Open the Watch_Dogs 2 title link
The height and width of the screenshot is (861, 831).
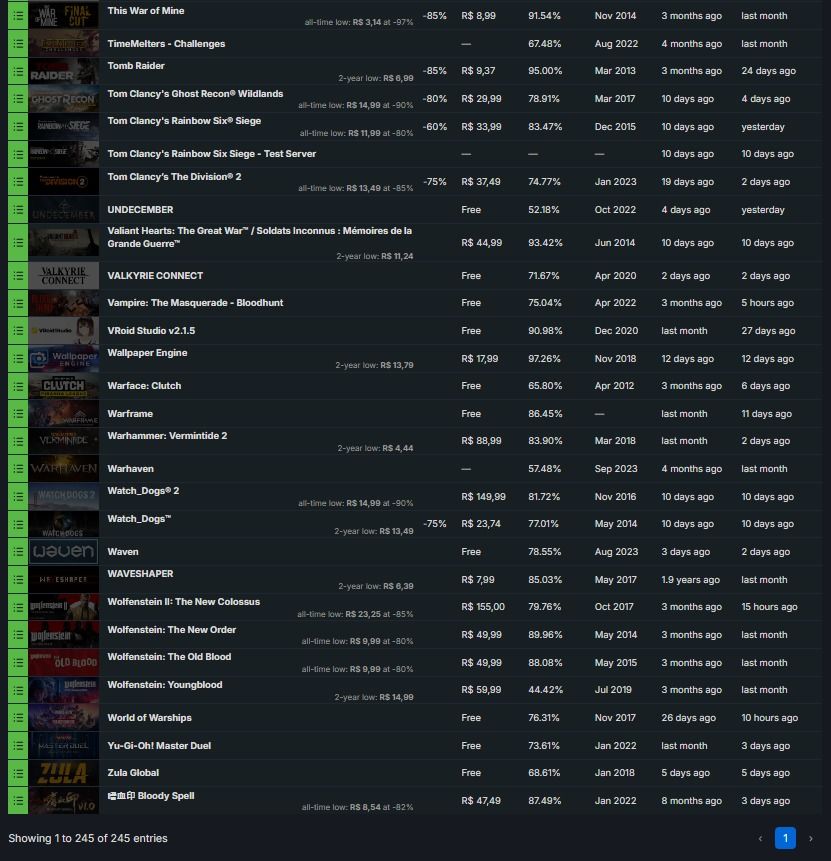pyautogui.click(x=143, y=490)
